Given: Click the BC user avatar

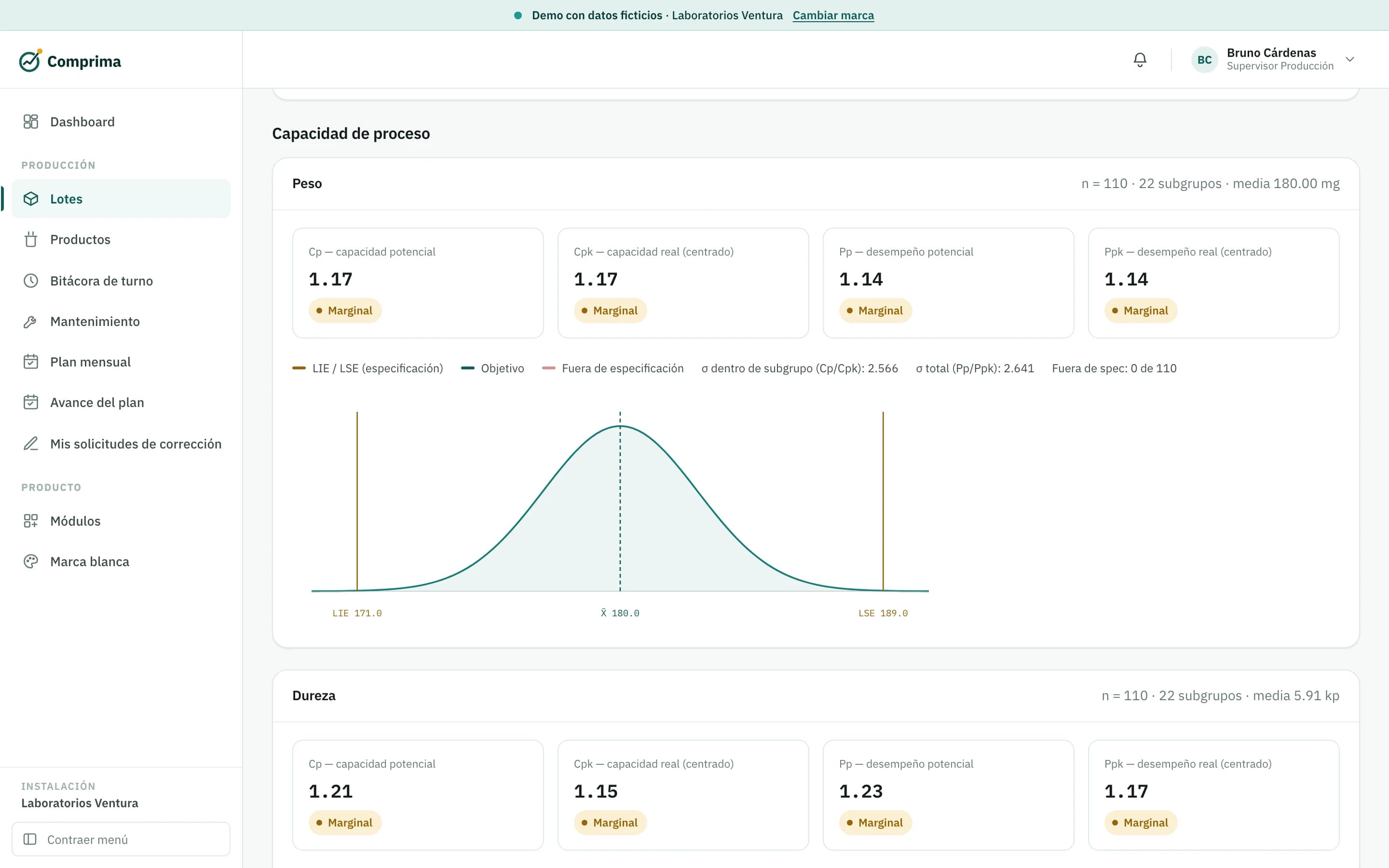Looking at the screenshot, I should [1204, 60].
